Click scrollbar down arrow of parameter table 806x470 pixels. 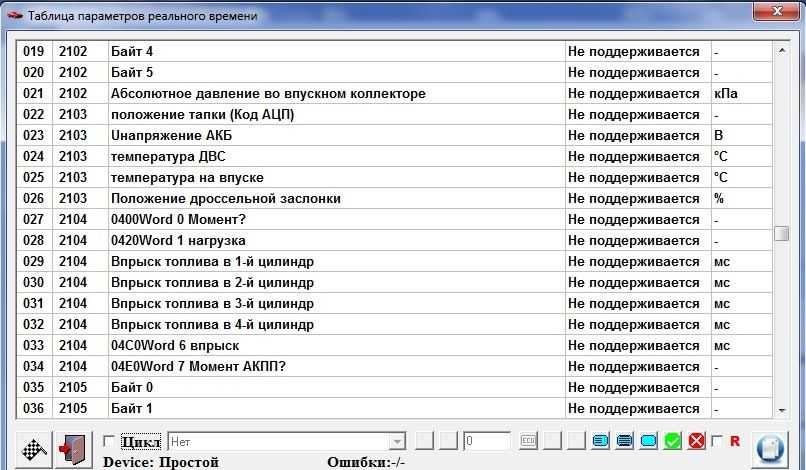click(x=782, y=410)
